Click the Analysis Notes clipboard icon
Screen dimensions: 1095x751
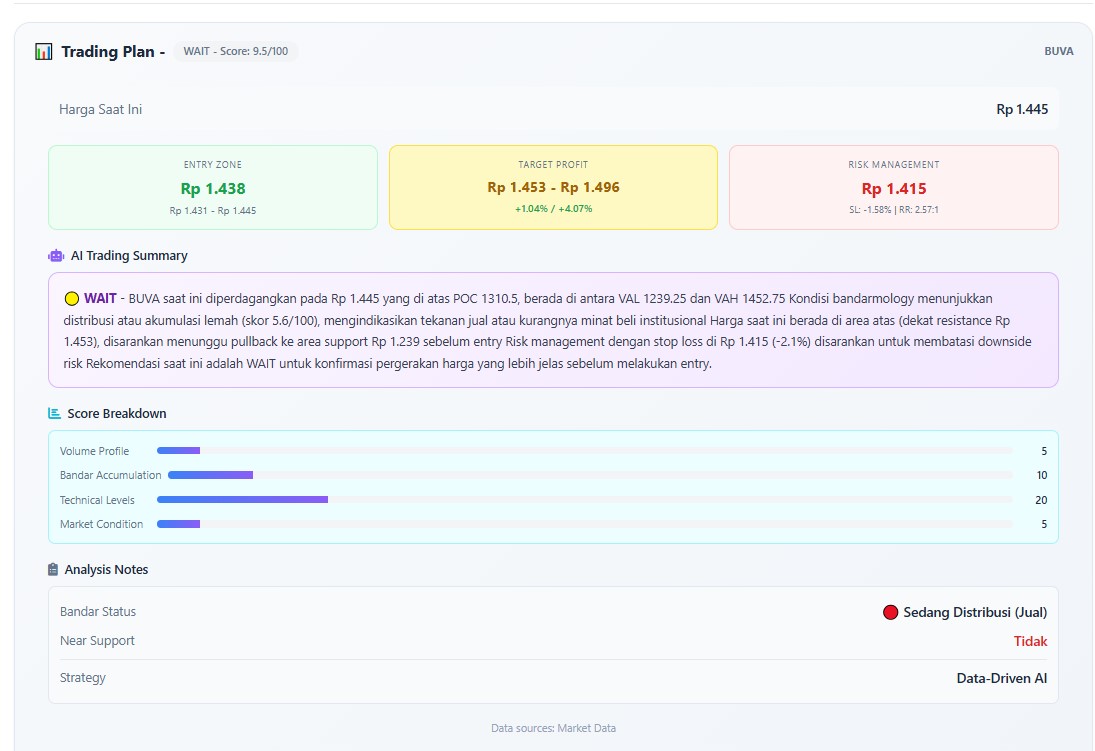(53, 569)
